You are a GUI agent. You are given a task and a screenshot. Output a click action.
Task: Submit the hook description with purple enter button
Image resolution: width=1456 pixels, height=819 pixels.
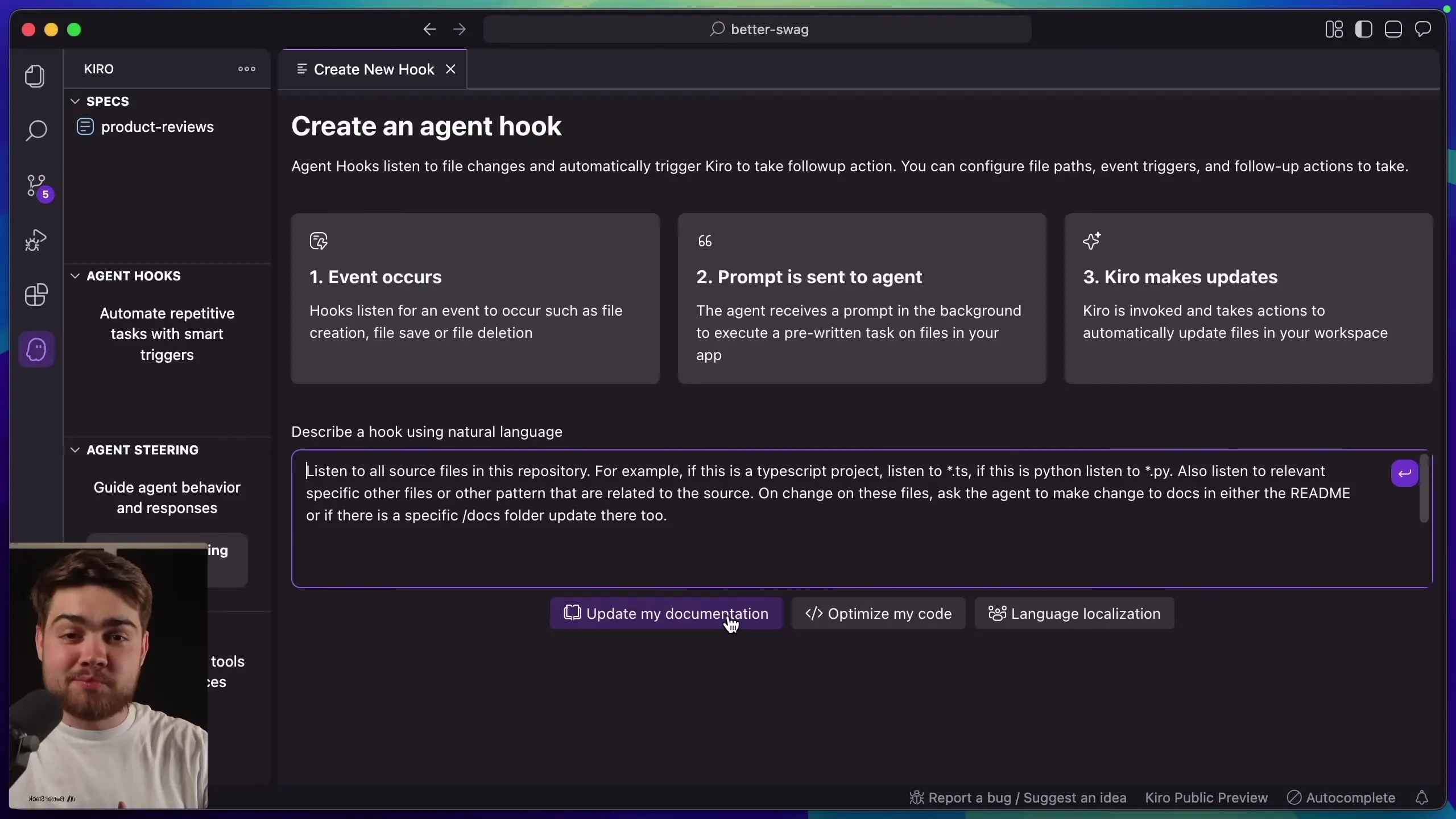1405,473
